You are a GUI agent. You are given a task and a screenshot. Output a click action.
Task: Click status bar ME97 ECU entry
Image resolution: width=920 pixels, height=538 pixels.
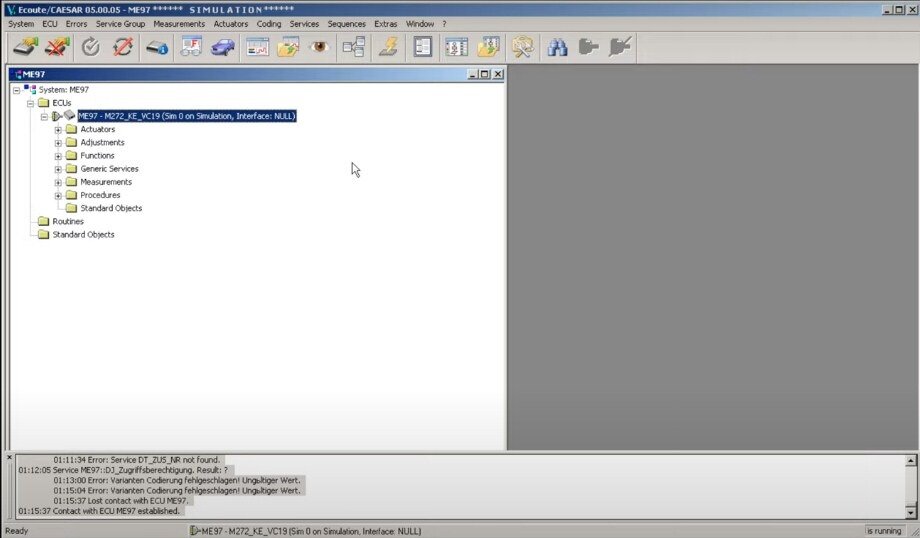pyautogui.click(x=306, y=531)
